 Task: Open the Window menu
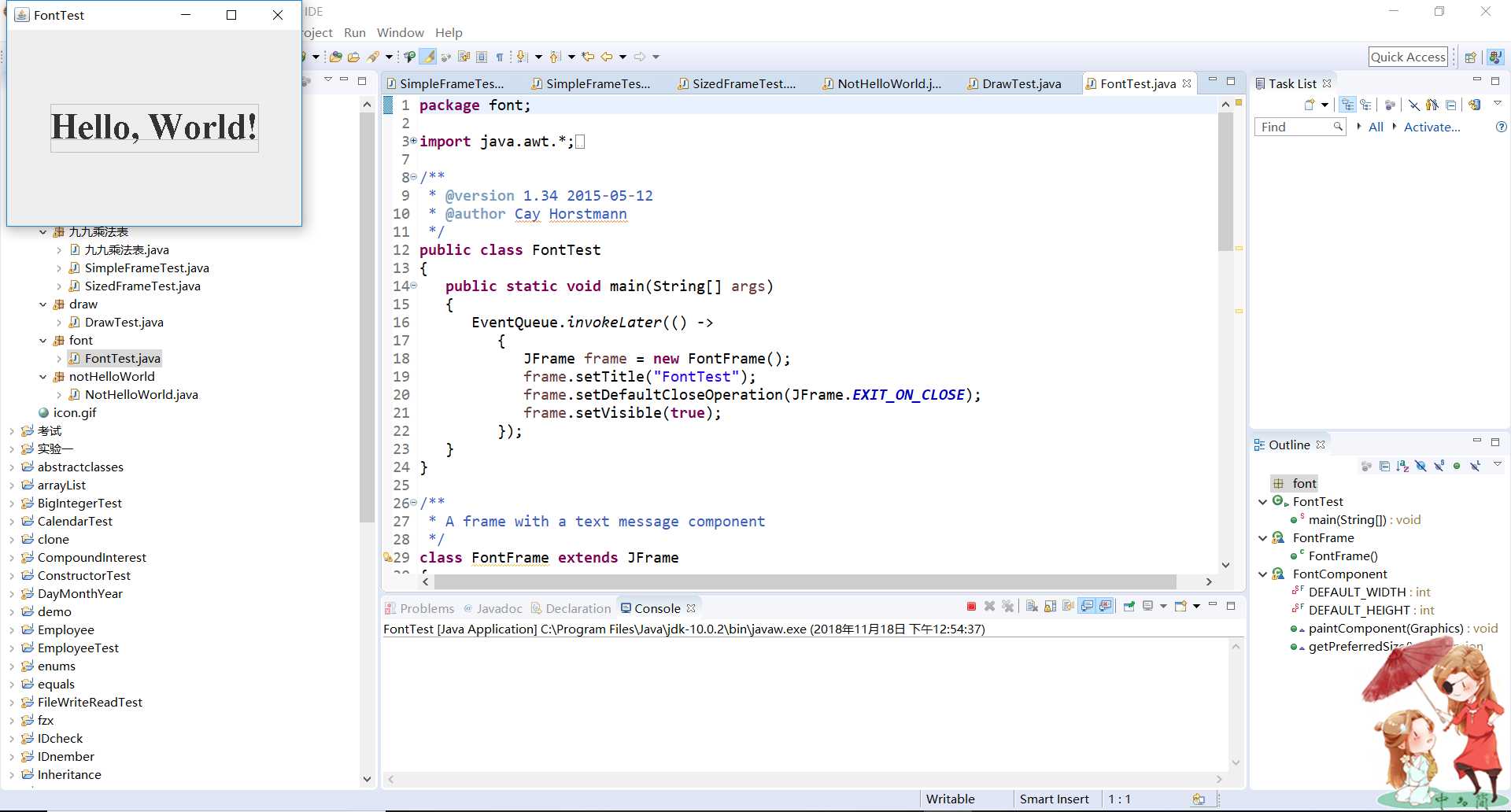400,32
